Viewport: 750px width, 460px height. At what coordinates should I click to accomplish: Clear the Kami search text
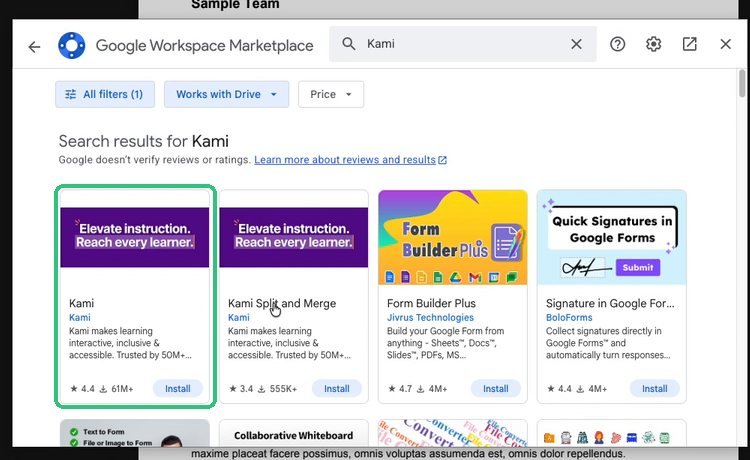pyautogui.click(x=576, y=44)
